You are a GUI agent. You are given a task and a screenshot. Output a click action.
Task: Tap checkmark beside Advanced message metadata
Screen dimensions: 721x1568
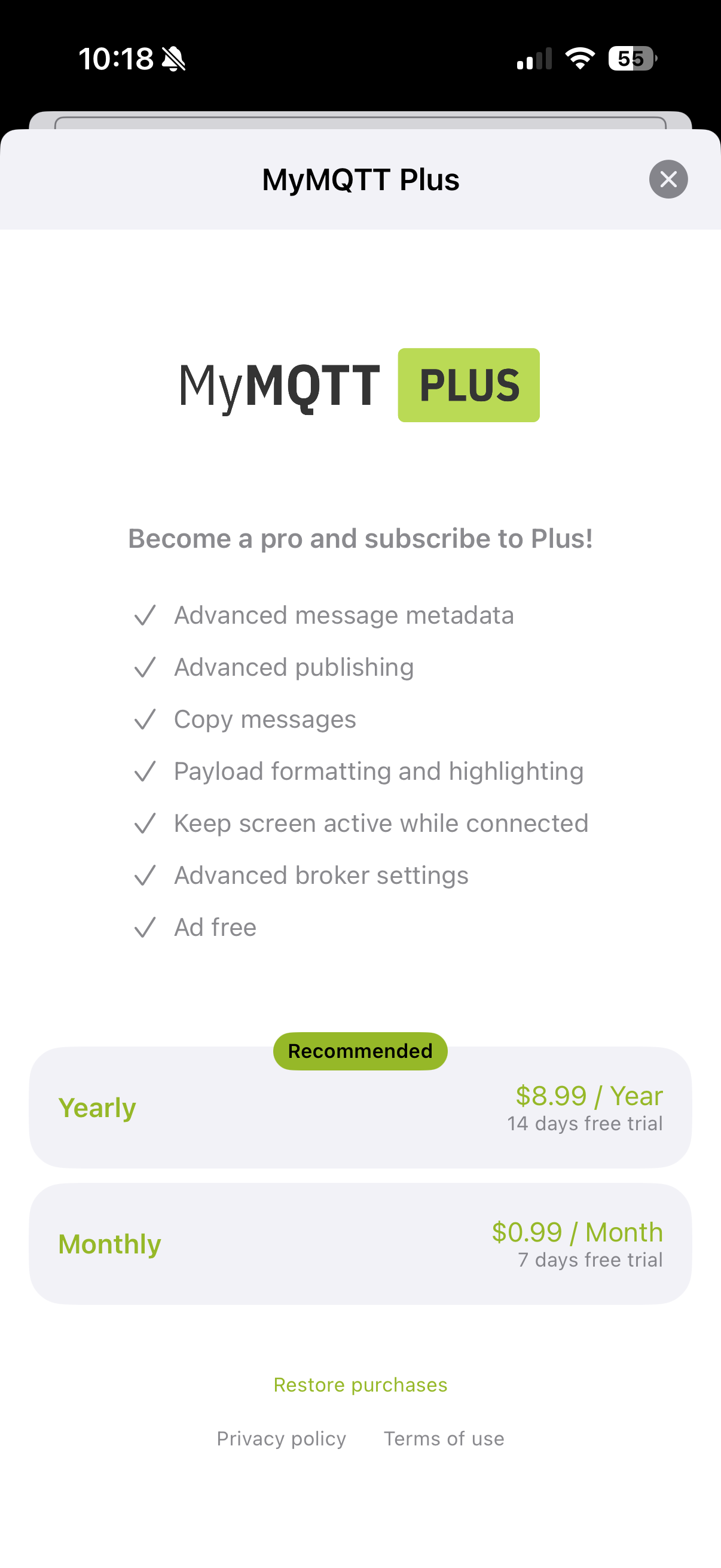coord(145,615)
